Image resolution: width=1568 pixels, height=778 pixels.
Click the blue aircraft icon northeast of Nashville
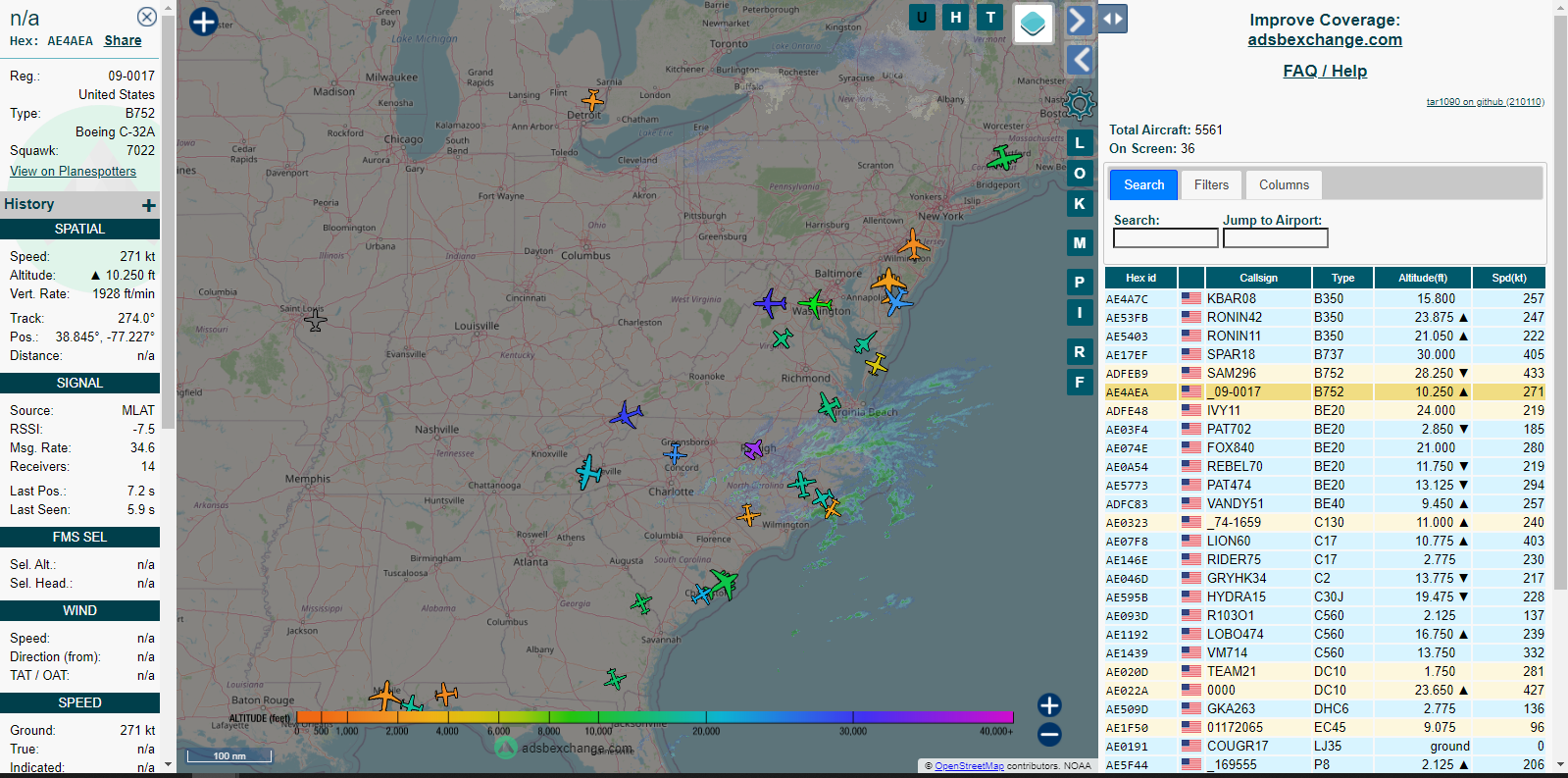tap(626, 415)
